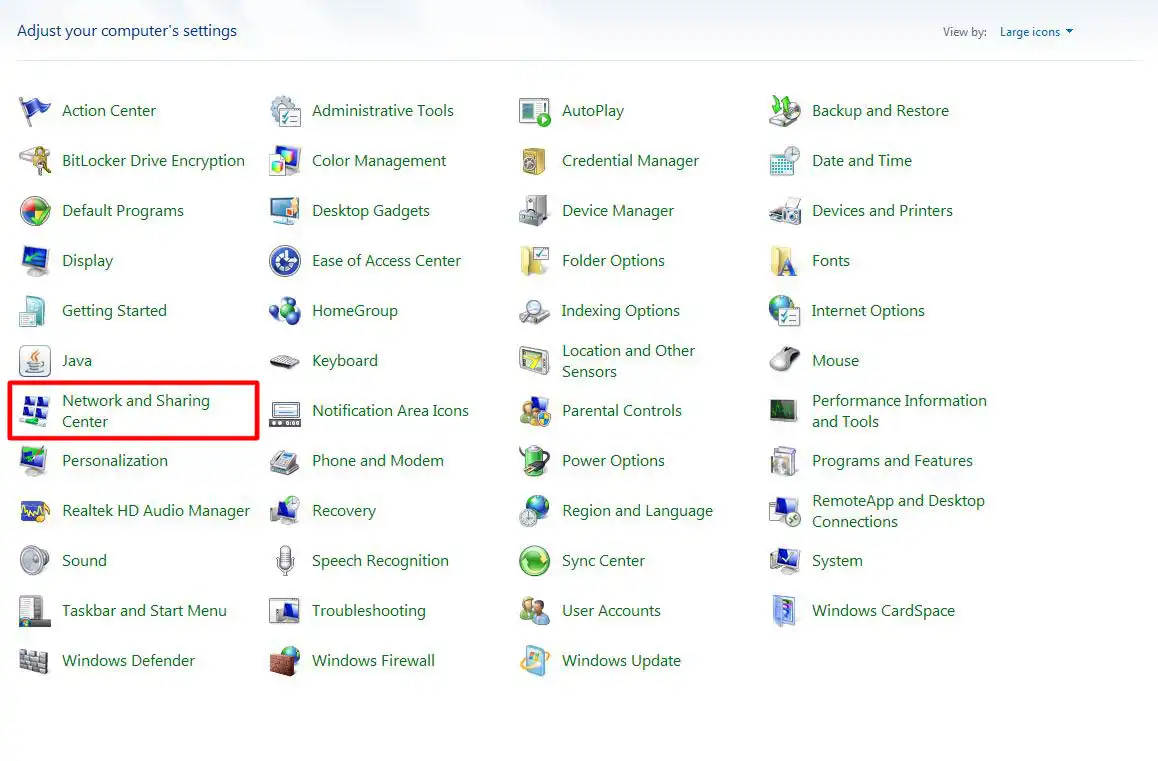Open the Programs and Features link
Viewport: 1158px width, 761px height.
(x=892, y=461)
